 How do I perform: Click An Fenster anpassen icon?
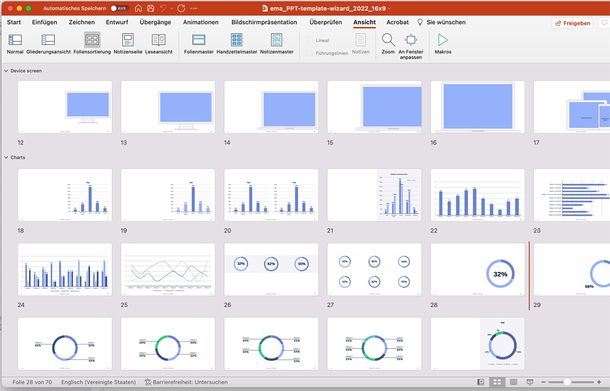coord(411,40)
